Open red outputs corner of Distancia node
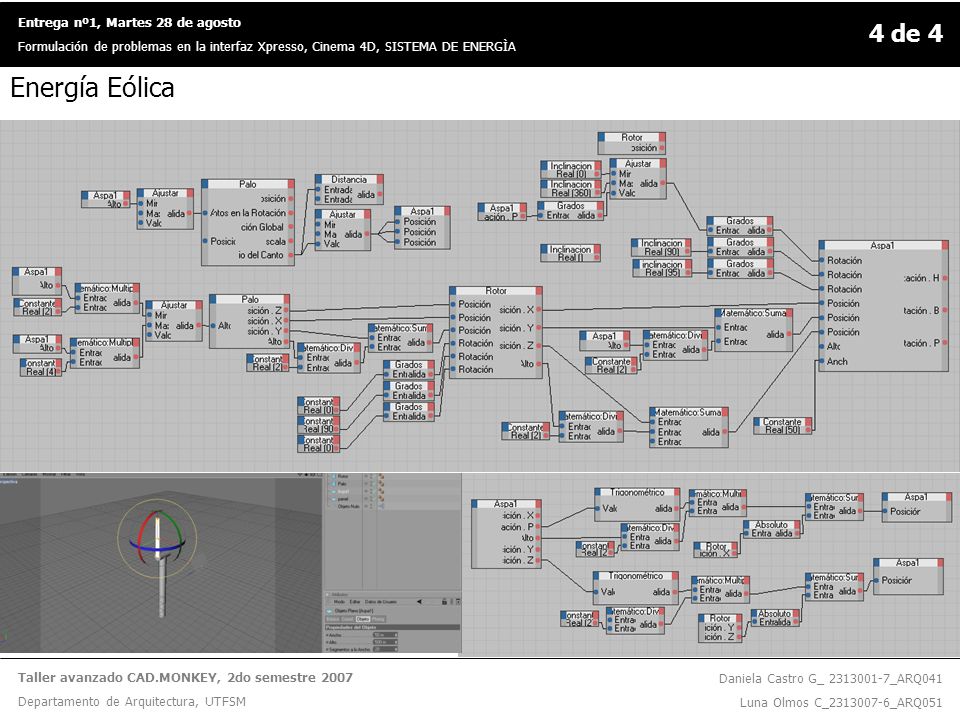 (x=380, y=179)
